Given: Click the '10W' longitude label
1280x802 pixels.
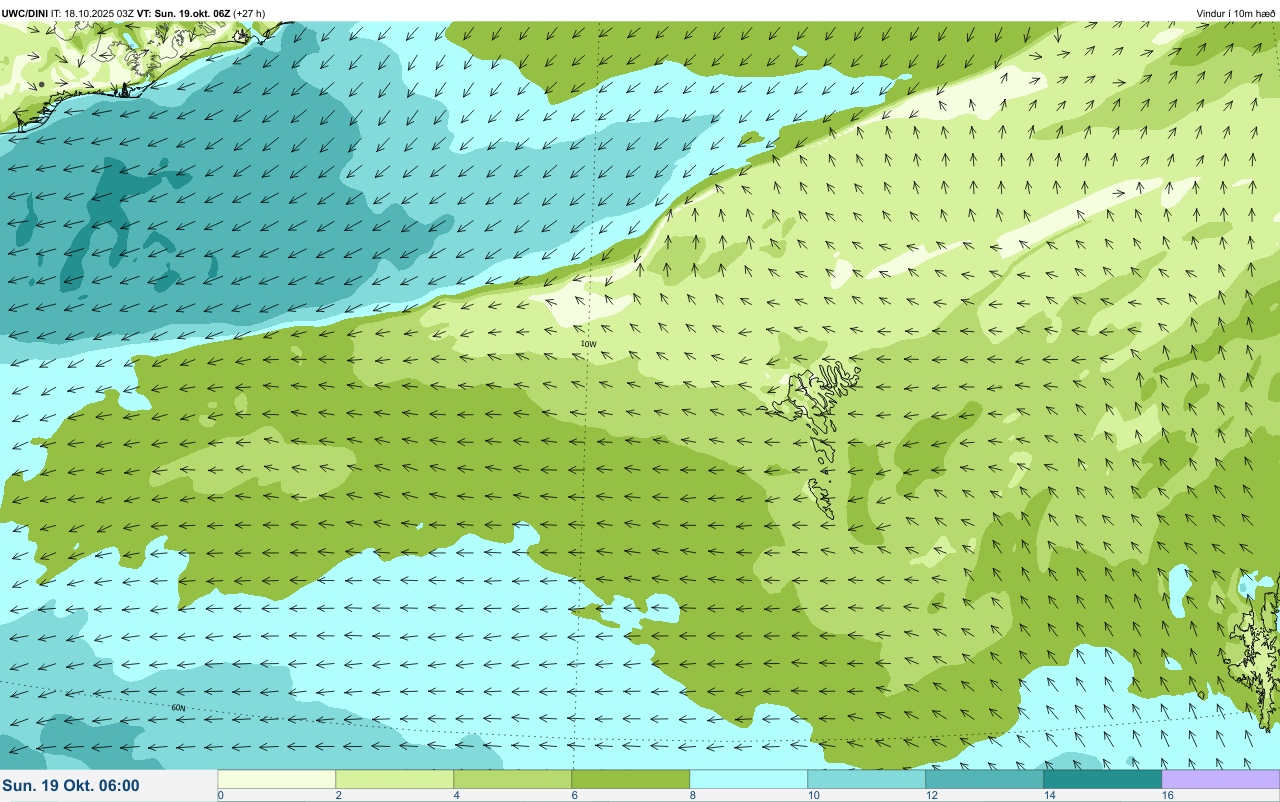Looking at the screenshot, I should (x=589, y=344).
